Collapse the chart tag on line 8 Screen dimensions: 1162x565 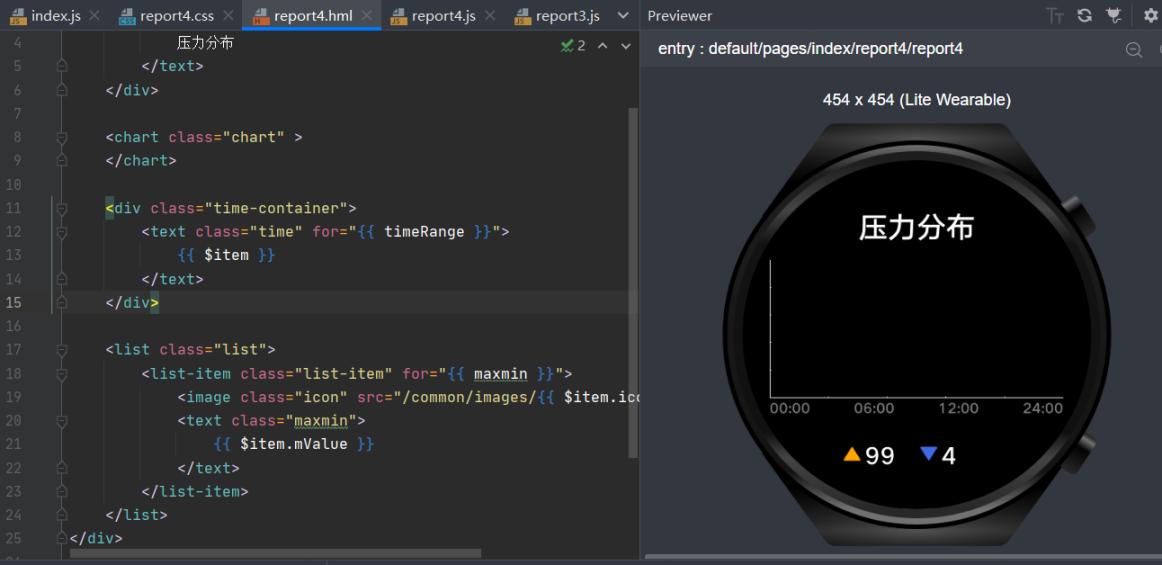[x=62, y=137]
